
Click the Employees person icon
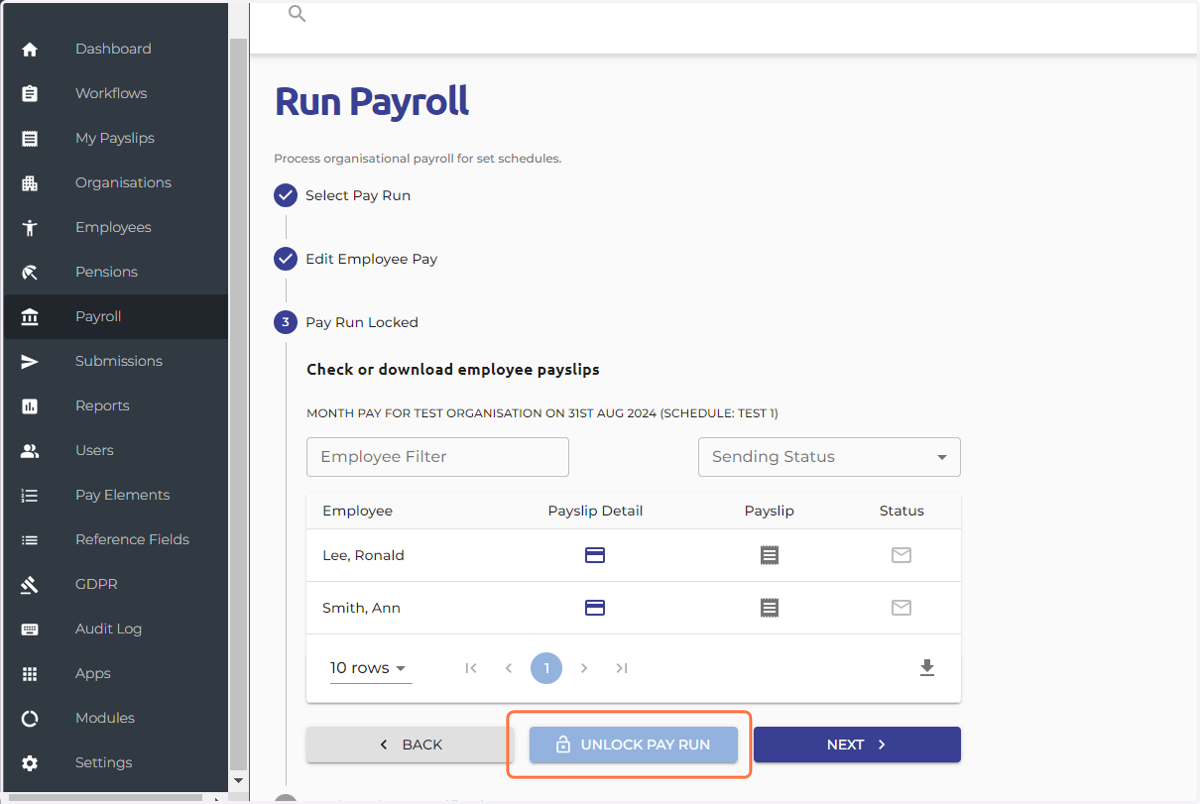(30, 227)
